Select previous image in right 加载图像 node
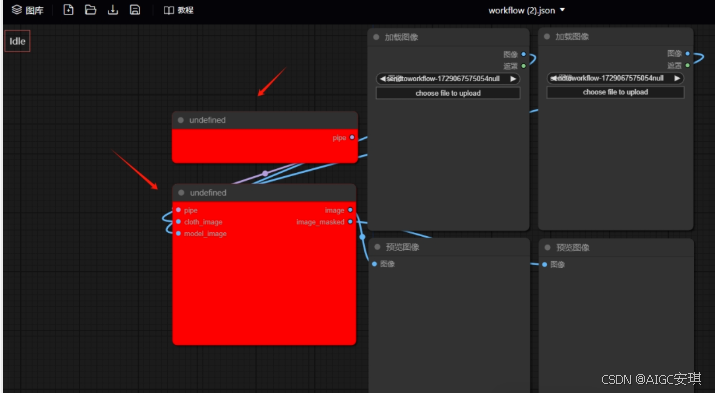Screen dimensions: 715x393 pyautogui.click(x=553, y=78)
